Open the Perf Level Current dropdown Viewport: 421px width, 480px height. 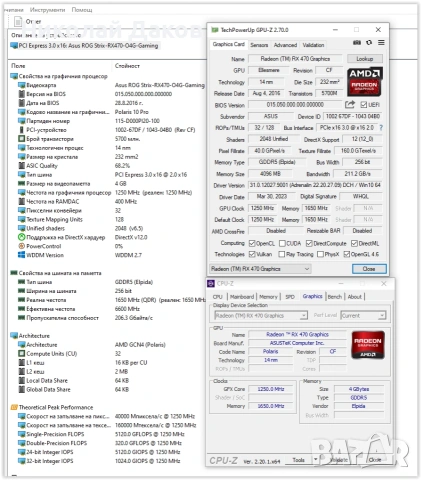363,315
